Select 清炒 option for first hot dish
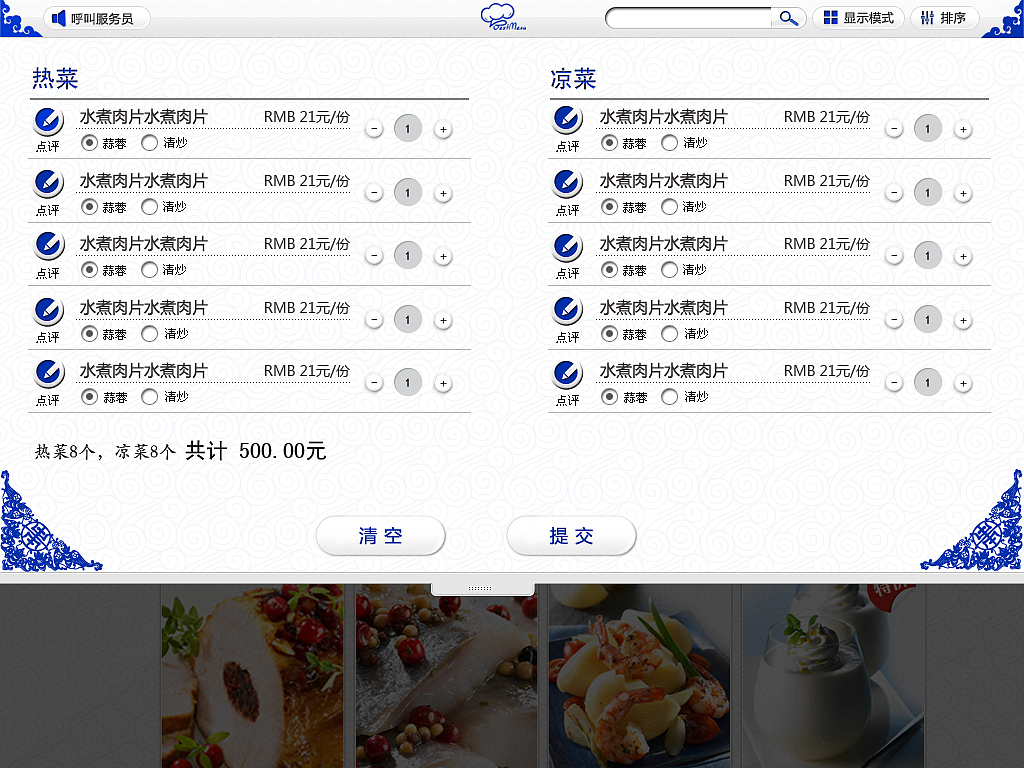The height and width of the screenshot is (768, 1024). (150, 143)
